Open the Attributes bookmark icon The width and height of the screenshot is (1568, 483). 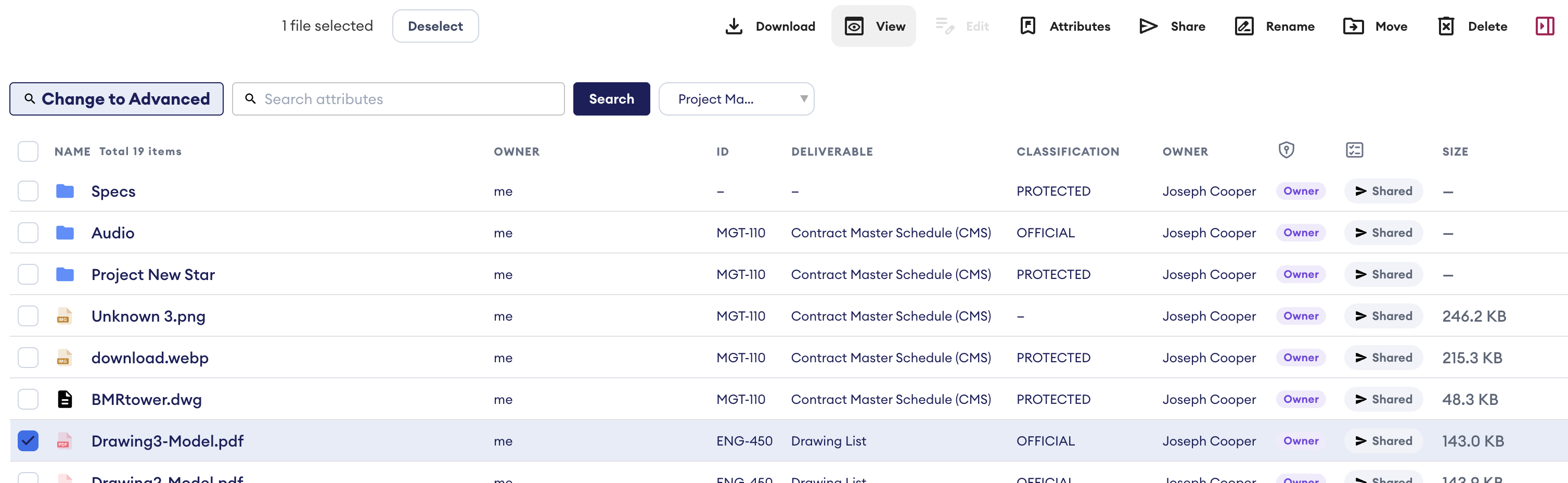(x=1027, y=26)
